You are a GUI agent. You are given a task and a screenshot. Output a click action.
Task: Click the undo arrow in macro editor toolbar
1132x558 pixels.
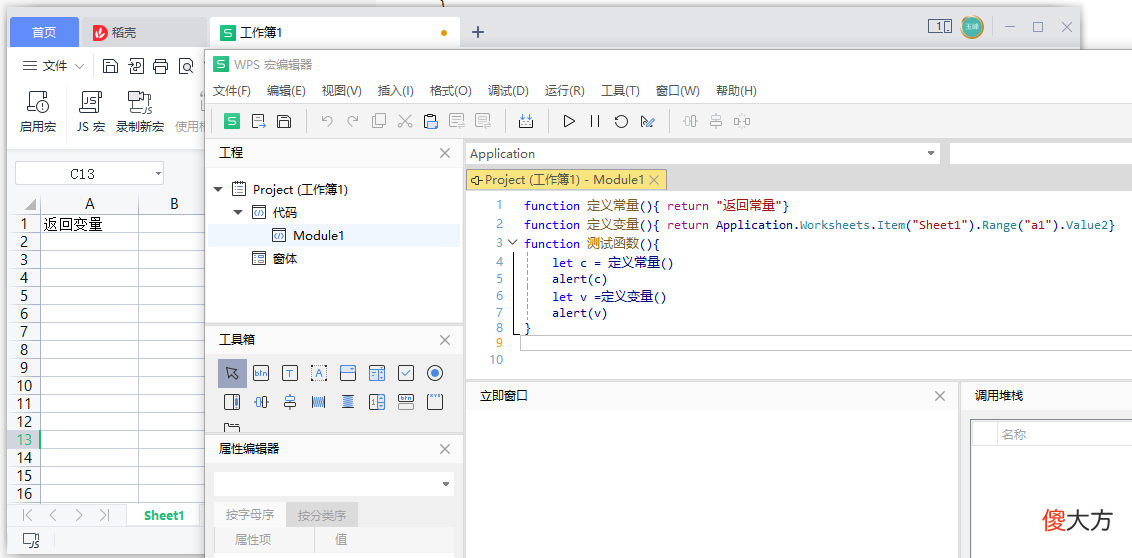[x=327, y=121]
